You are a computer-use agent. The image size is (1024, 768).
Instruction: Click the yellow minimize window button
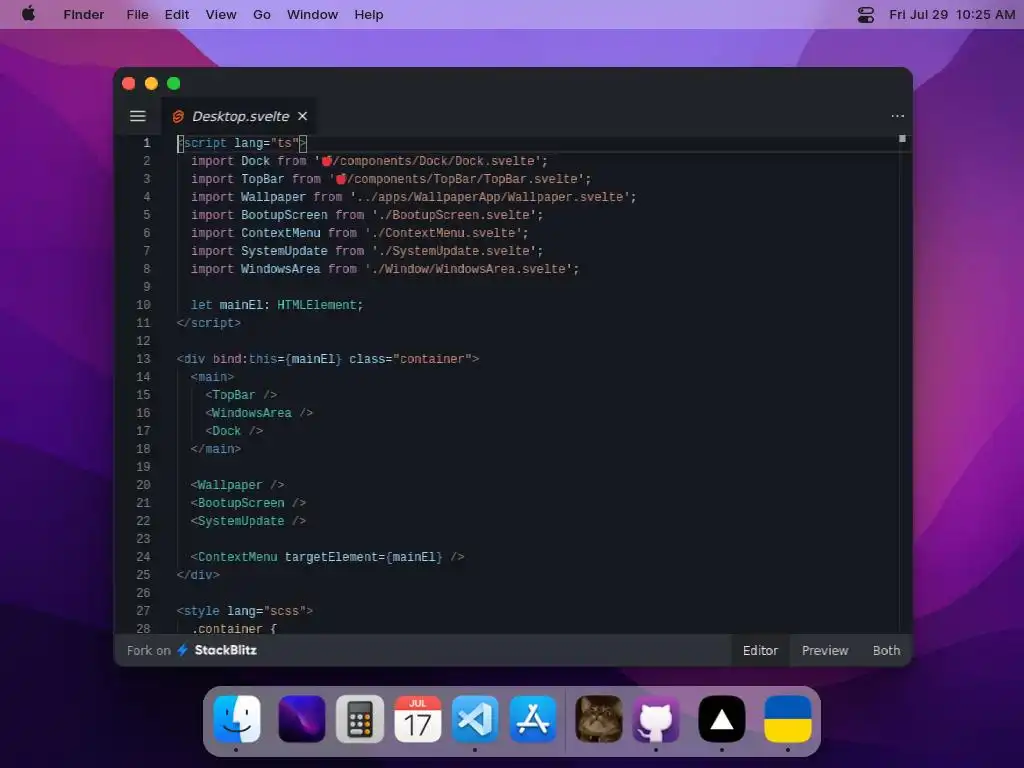pyautogui.click(x=151, y=84)
